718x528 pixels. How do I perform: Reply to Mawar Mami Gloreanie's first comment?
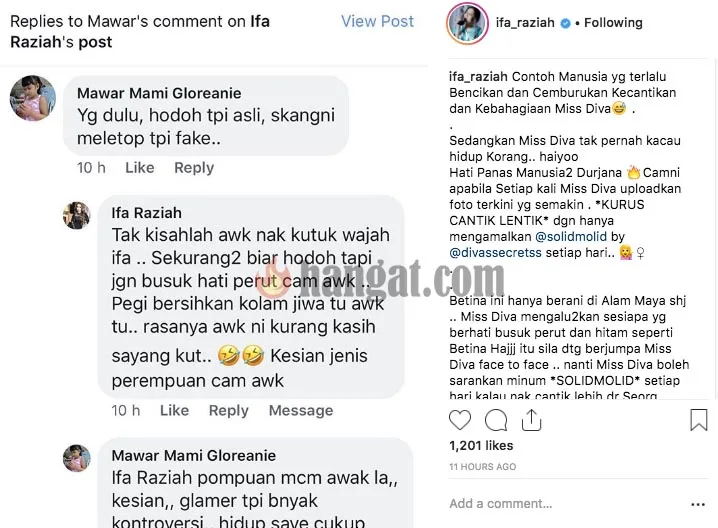194,168
